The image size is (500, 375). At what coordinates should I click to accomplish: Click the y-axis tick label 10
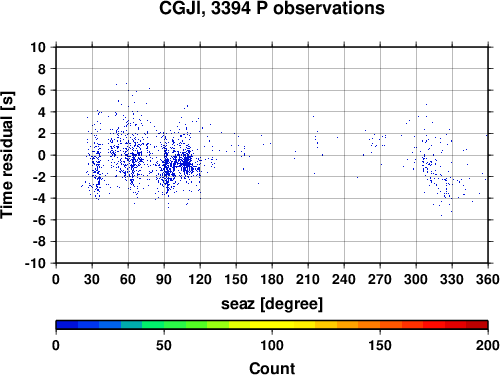pyautogui.click(x=38, y=47)
